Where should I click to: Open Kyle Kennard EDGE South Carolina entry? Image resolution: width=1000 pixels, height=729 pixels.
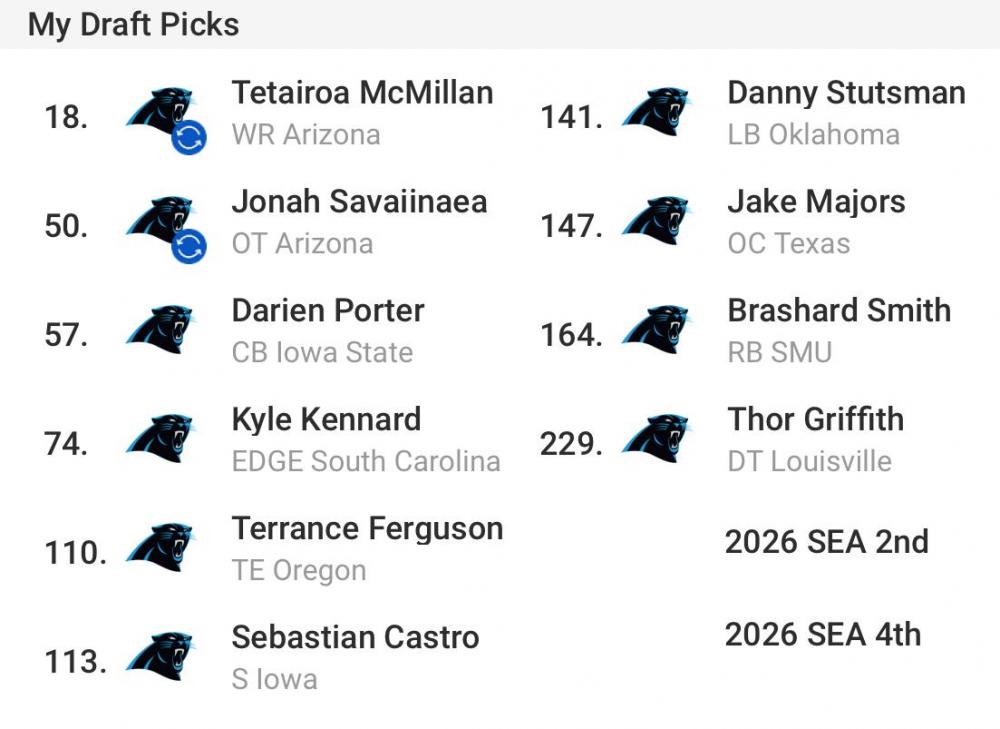pos(365,440)
